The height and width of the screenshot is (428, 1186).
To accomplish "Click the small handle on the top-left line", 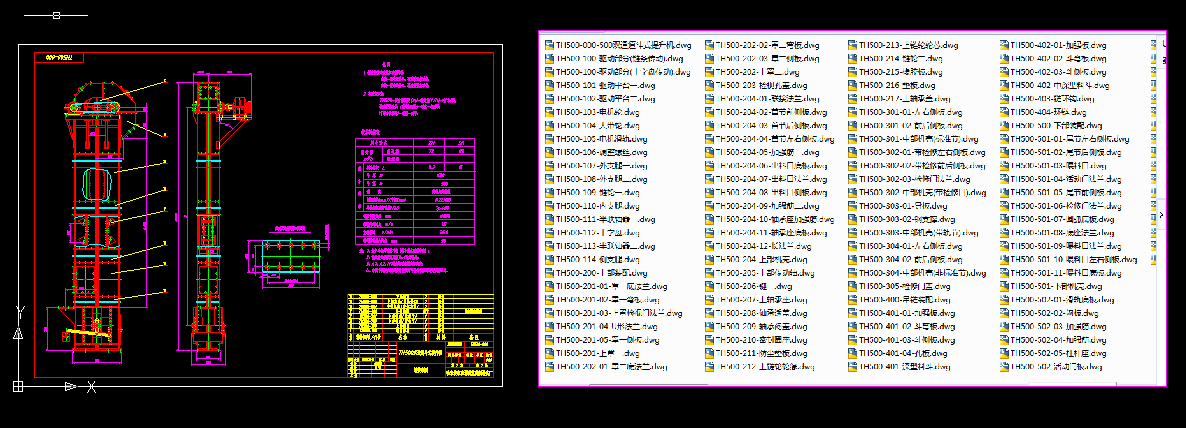I will point(56,15).
